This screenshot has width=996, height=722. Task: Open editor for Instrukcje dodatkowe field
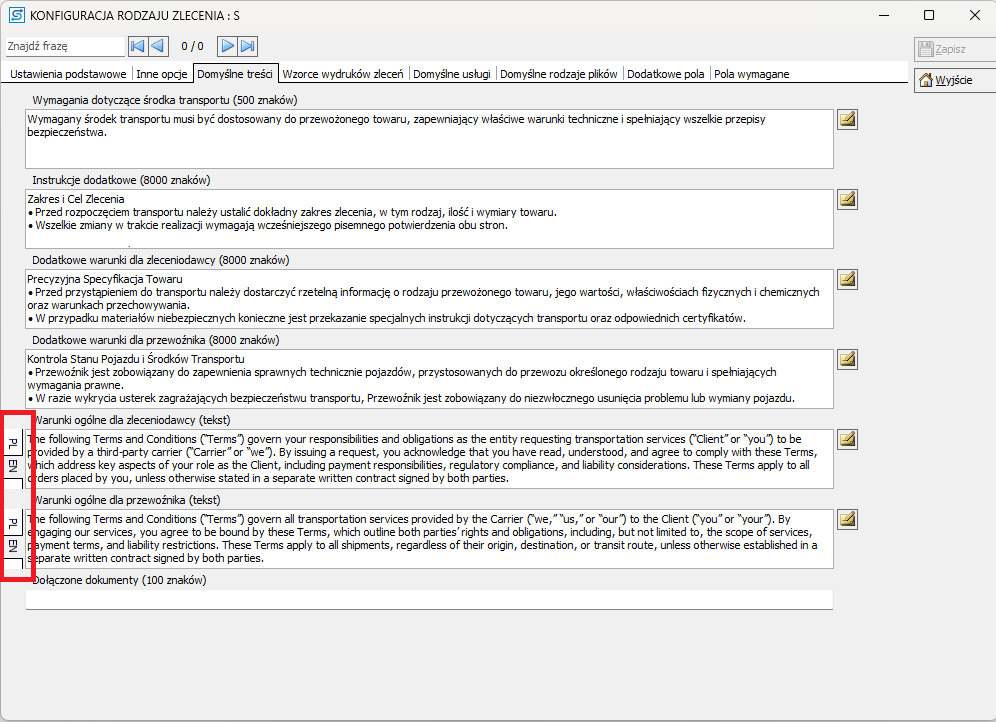(847, 199)
